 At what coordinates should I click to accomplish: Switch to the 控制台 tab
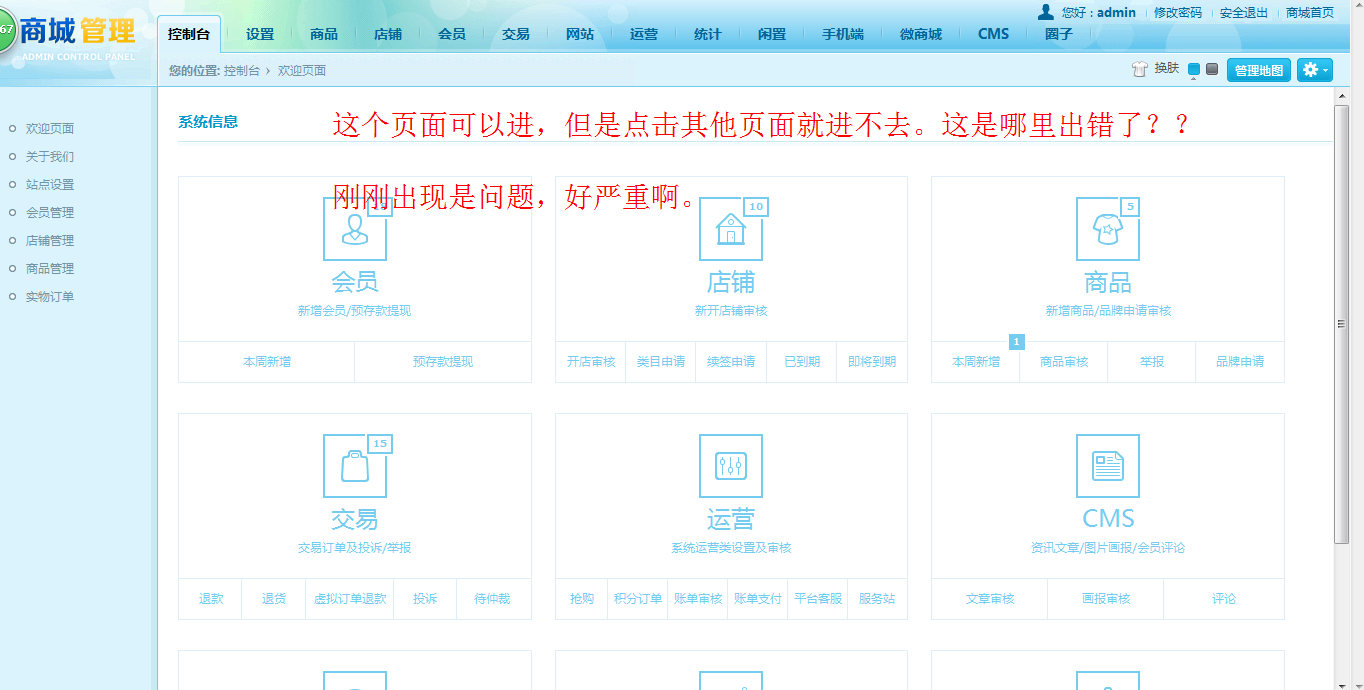point(189,34)
